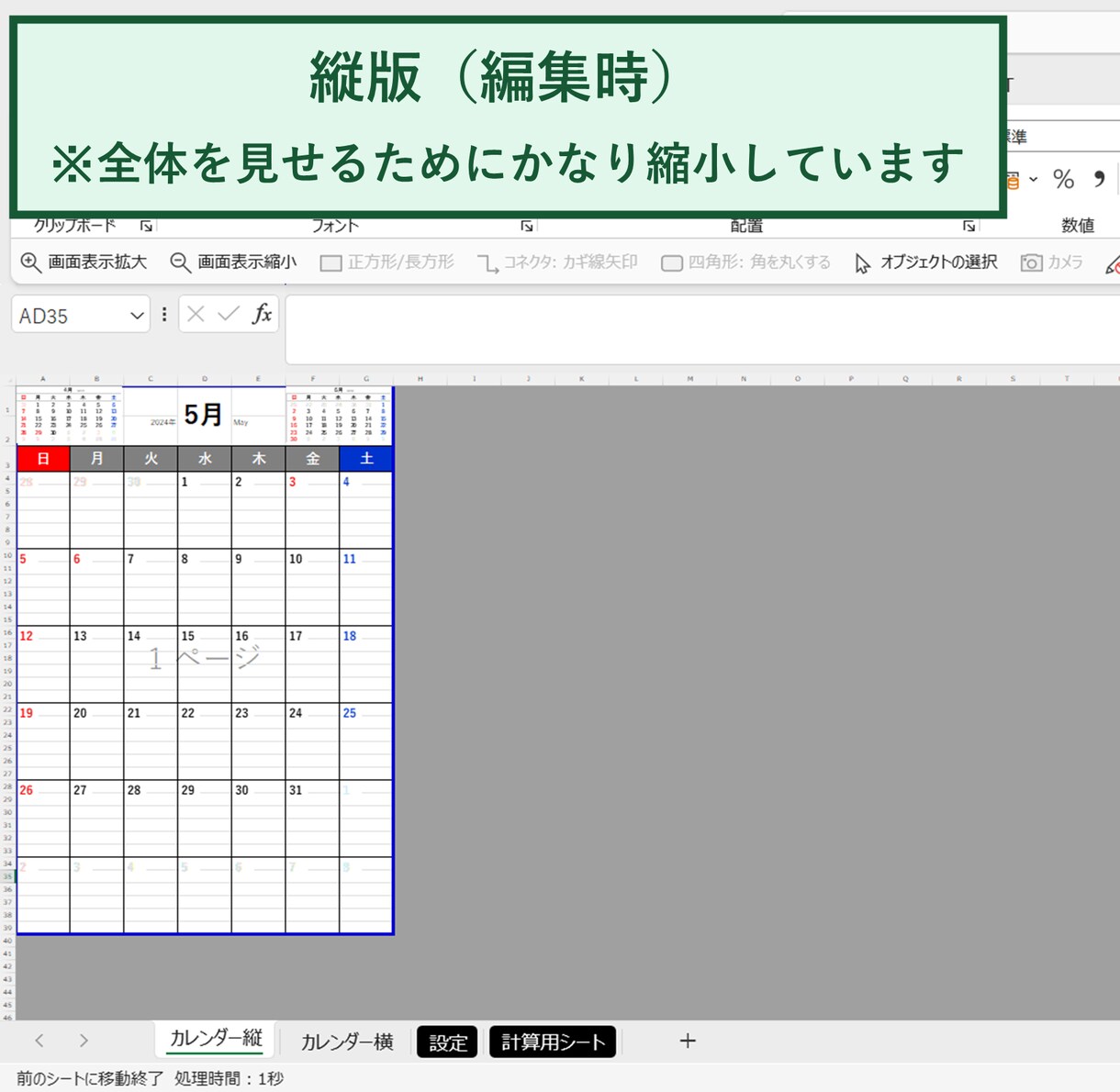This screenshot has width=1120, height=1092.
Task: Expand the name box dropdown arrow
Action: (x=137, y=316)
